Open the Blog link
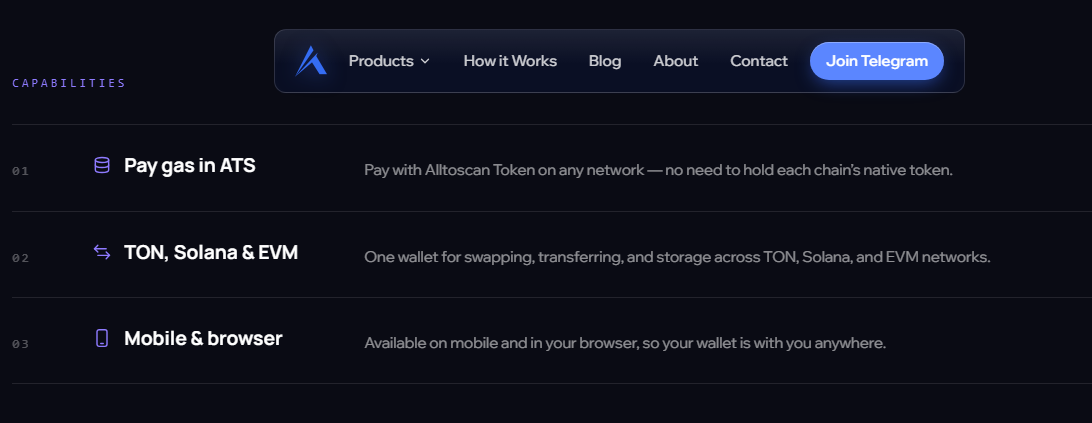 (x=604, y=61)
